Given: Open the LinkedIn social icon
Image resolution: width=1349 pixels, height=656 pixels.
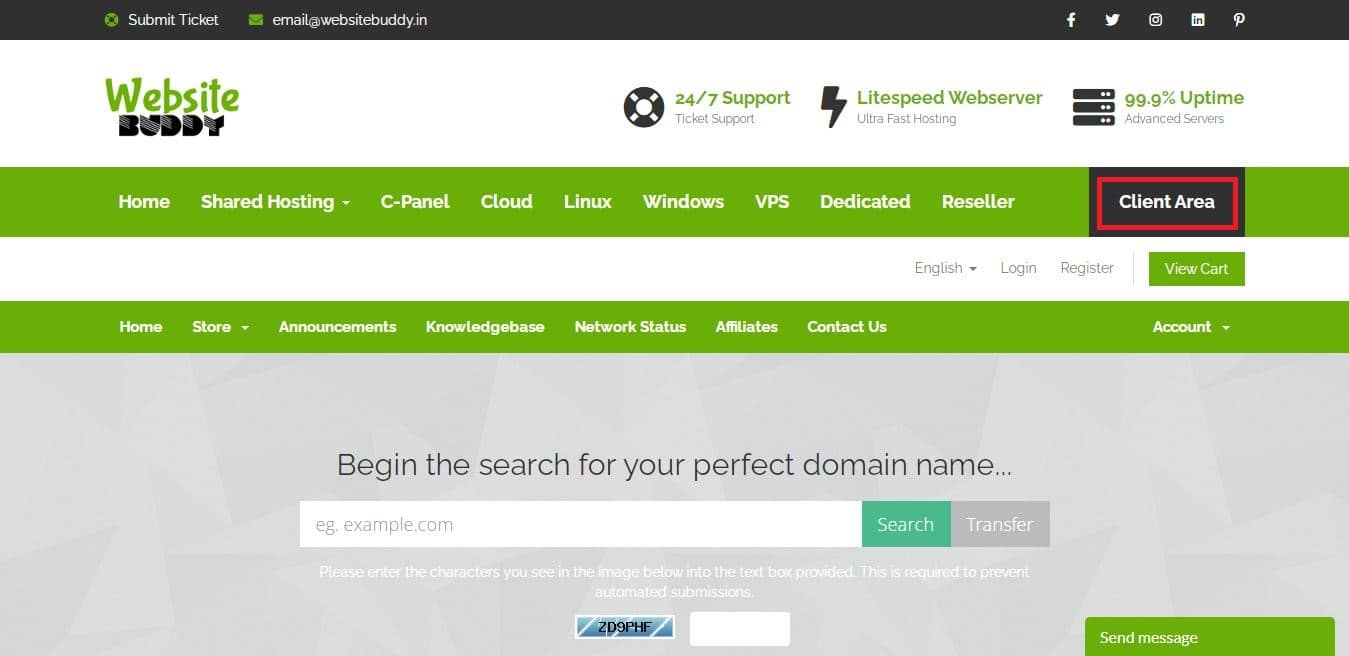Looking at the screenshot, I should [x=1197, y=20].
